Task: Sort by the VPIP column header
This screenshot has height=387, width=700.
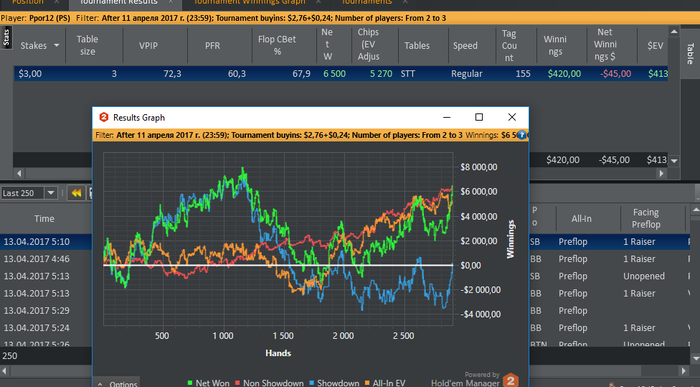Action: coord(155,46)
